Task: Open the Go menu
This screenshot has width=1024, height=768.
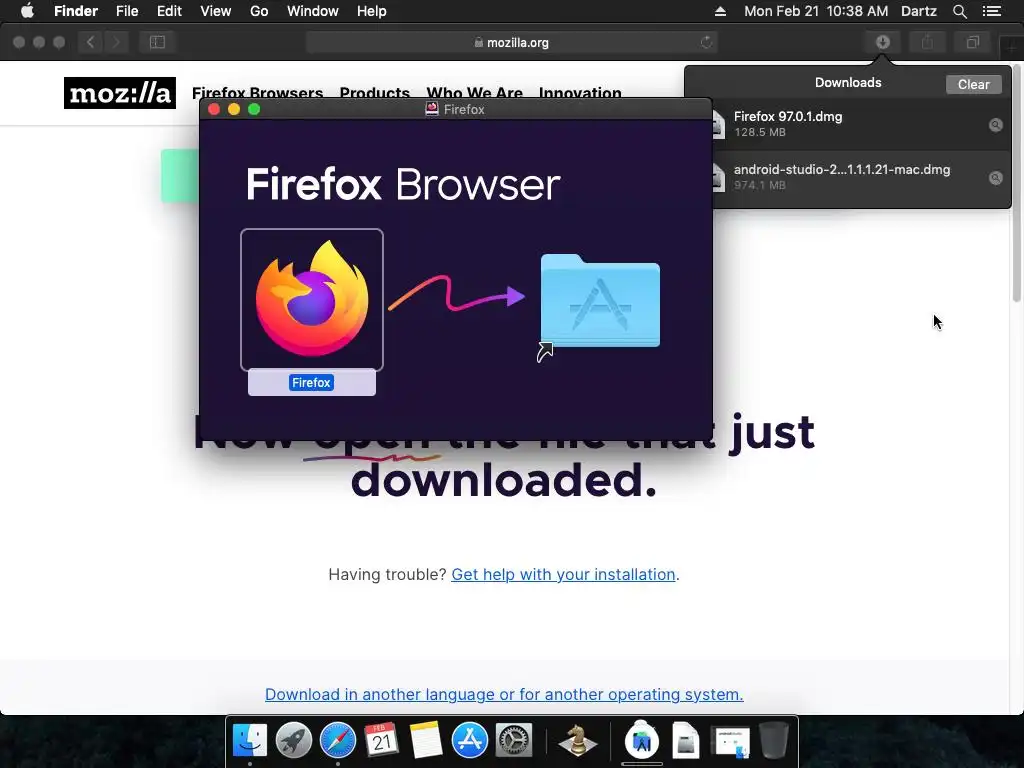Action: point(259,11)
